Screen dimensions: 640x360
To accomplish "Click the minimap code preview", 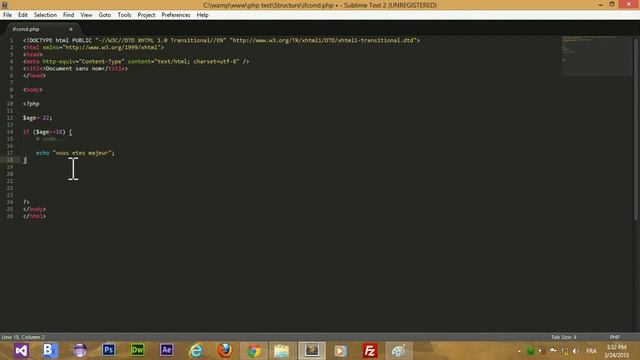I will tap(596, 56).
